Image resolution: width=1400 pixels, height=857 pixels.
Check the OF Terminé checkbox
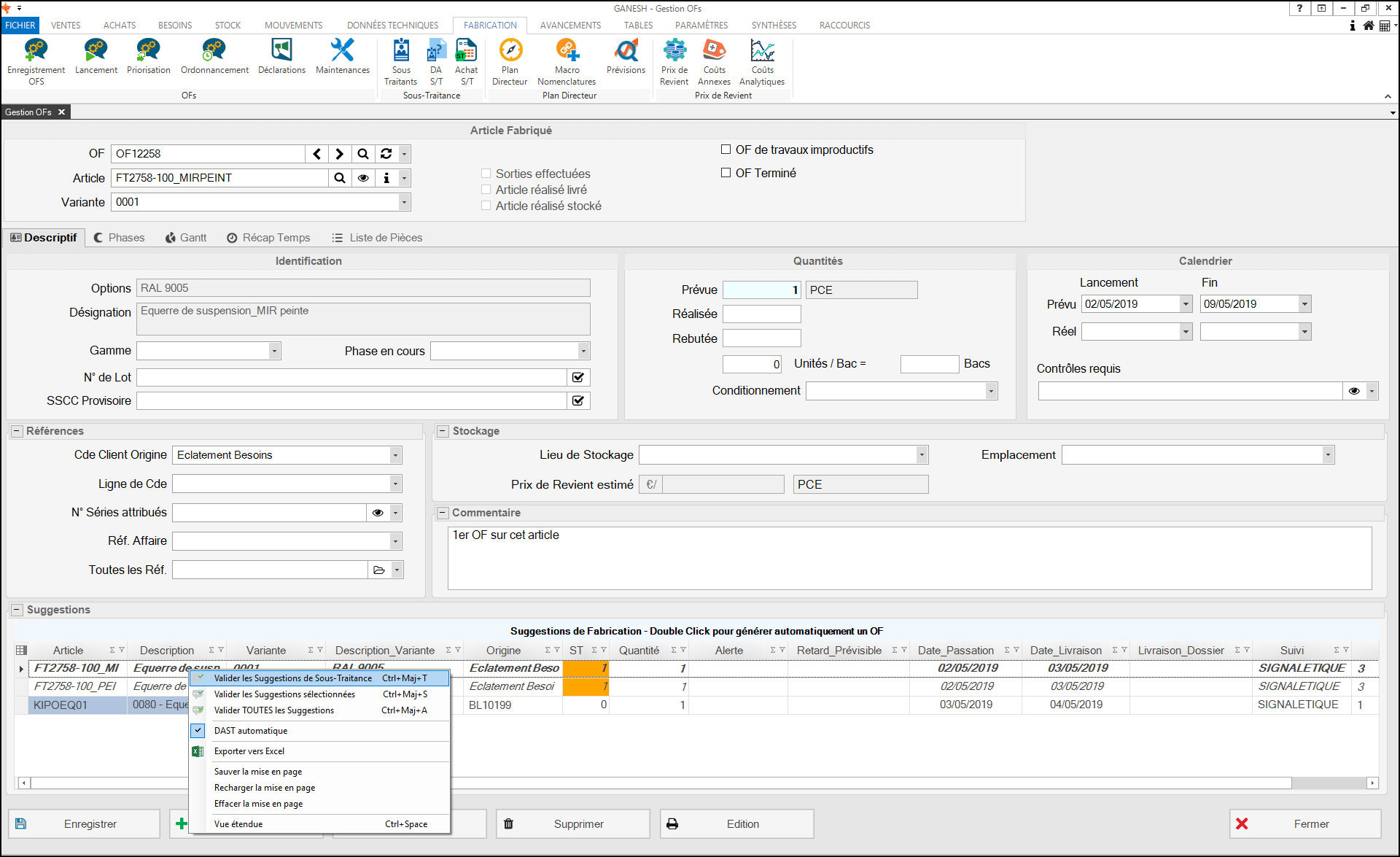pyautogui.click(x=726, y=173)
